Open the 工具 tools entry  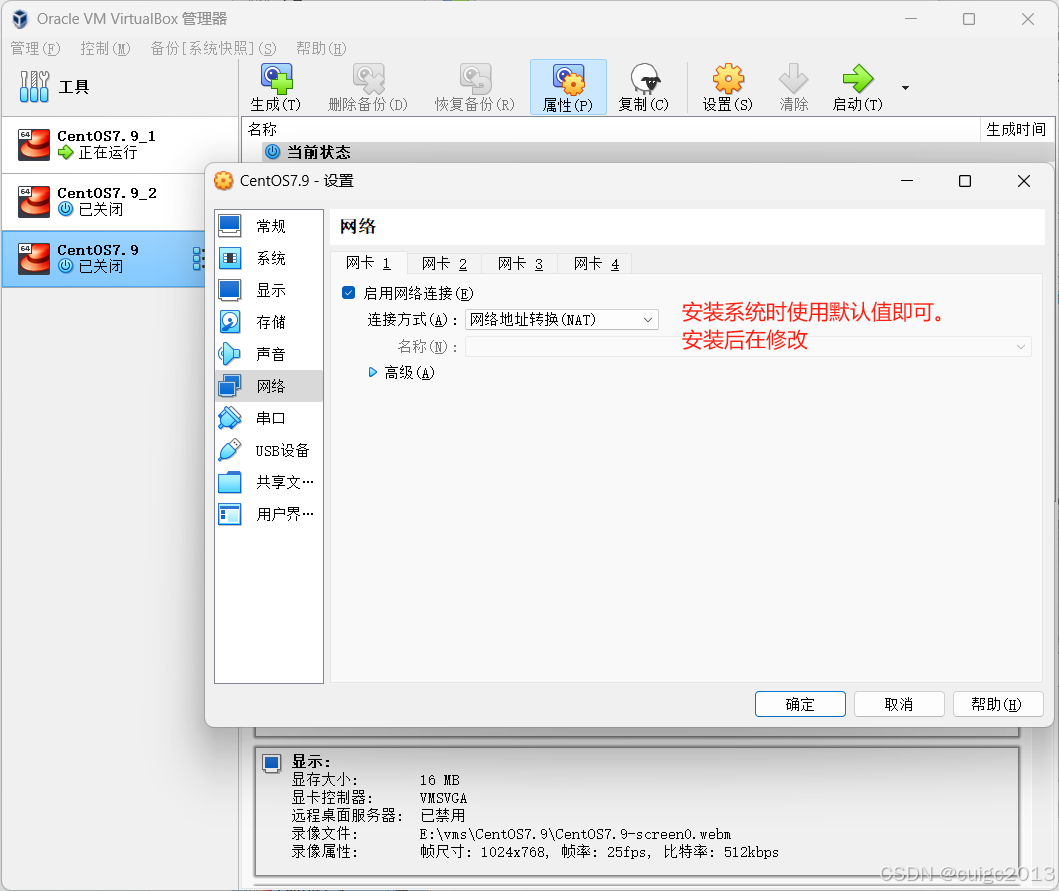pyautogui.click(x=120, y=86)
